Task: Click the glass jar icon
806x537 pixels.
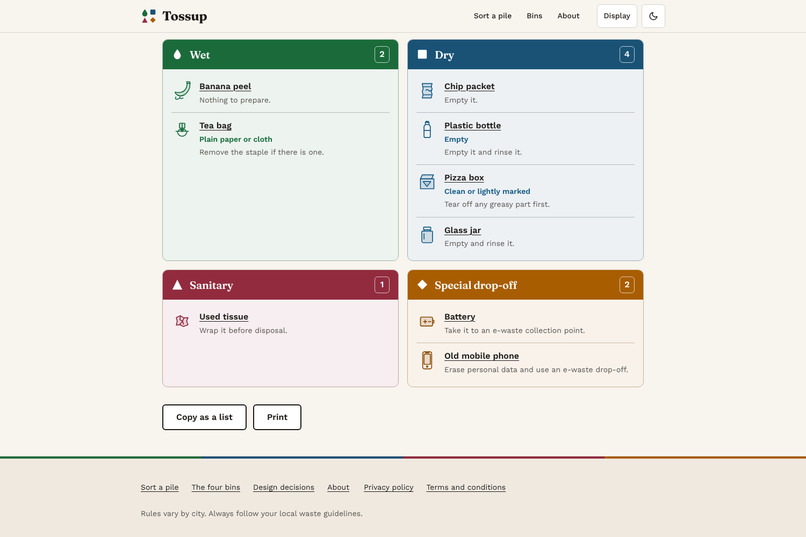Action: pos(427,235)
